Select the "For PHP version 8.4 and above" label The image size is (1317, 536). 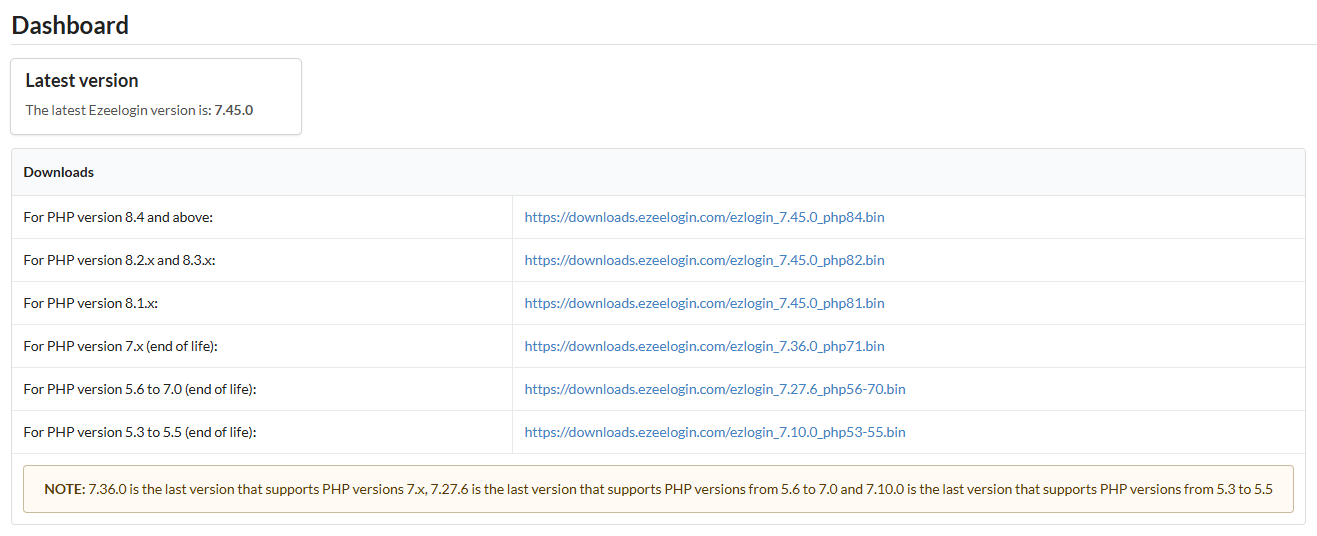[x=118, y=217]
